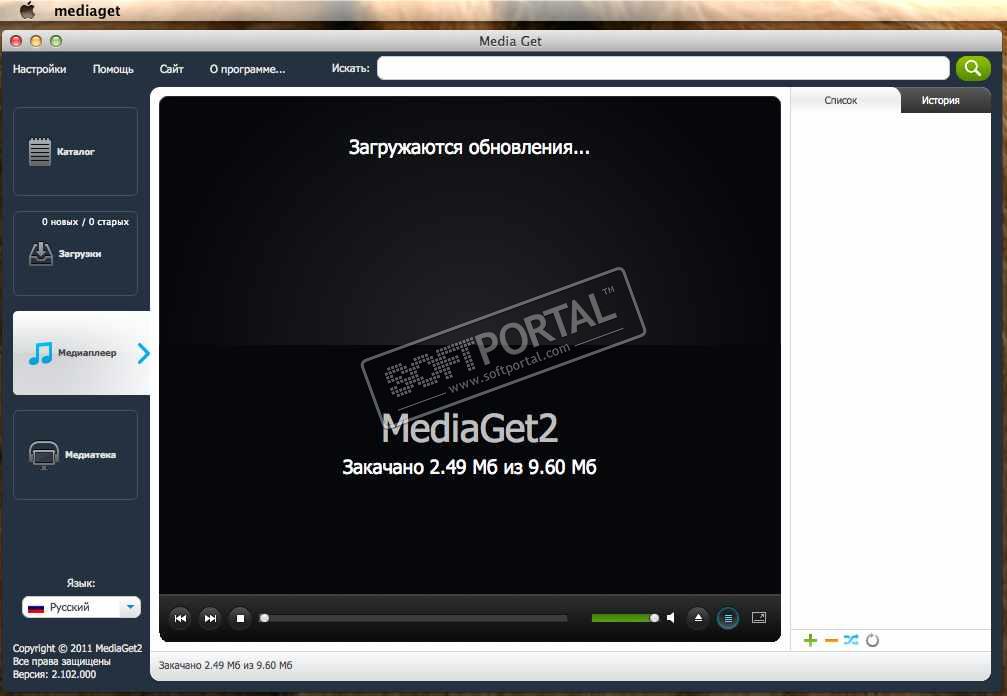Click the Apple menu icon
The image size is (1007, 696).
[x=26, y=10]
